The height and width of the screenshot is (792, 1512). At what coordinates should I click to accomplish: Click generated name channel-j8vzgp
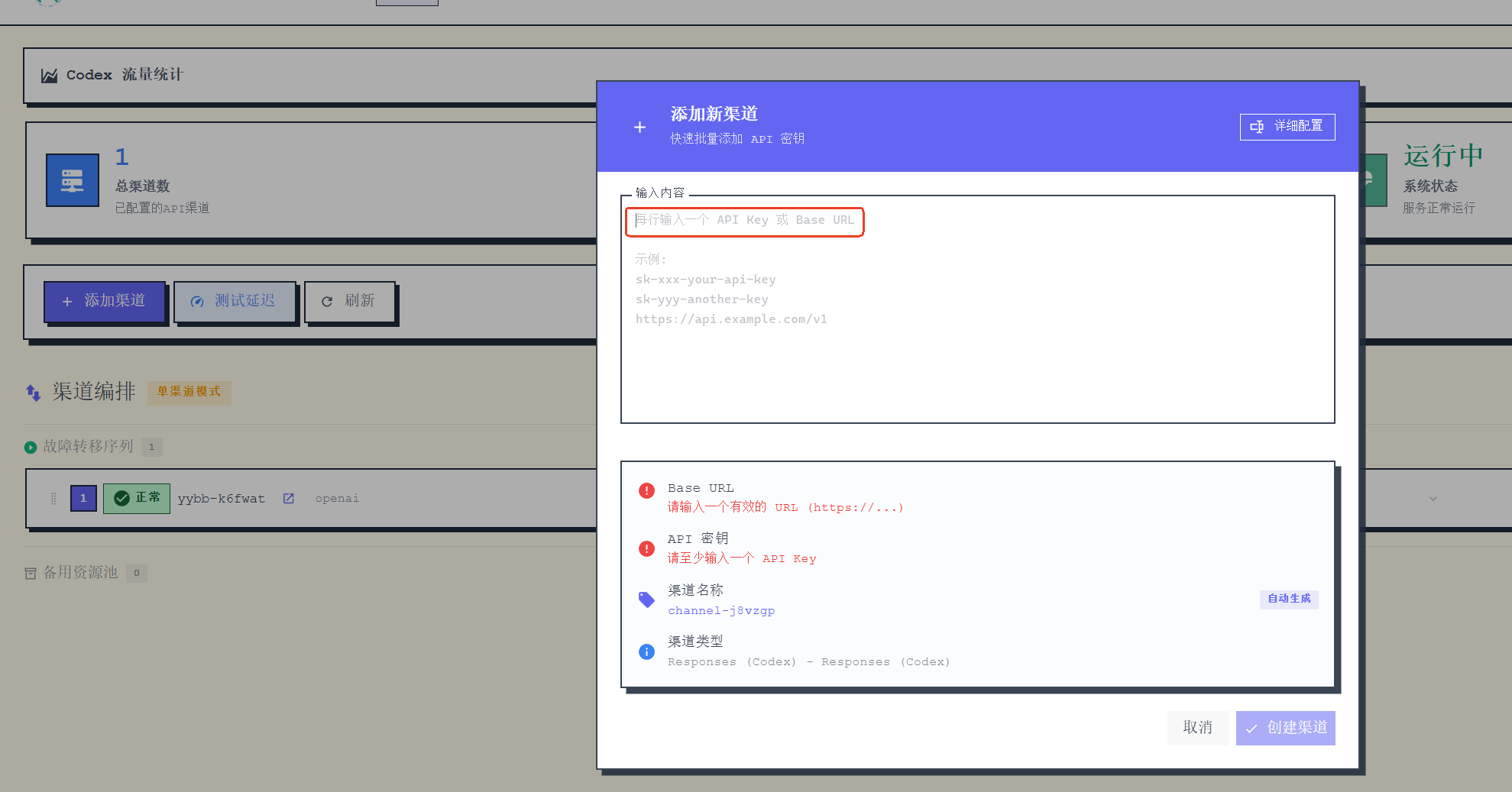click(721, 610)
